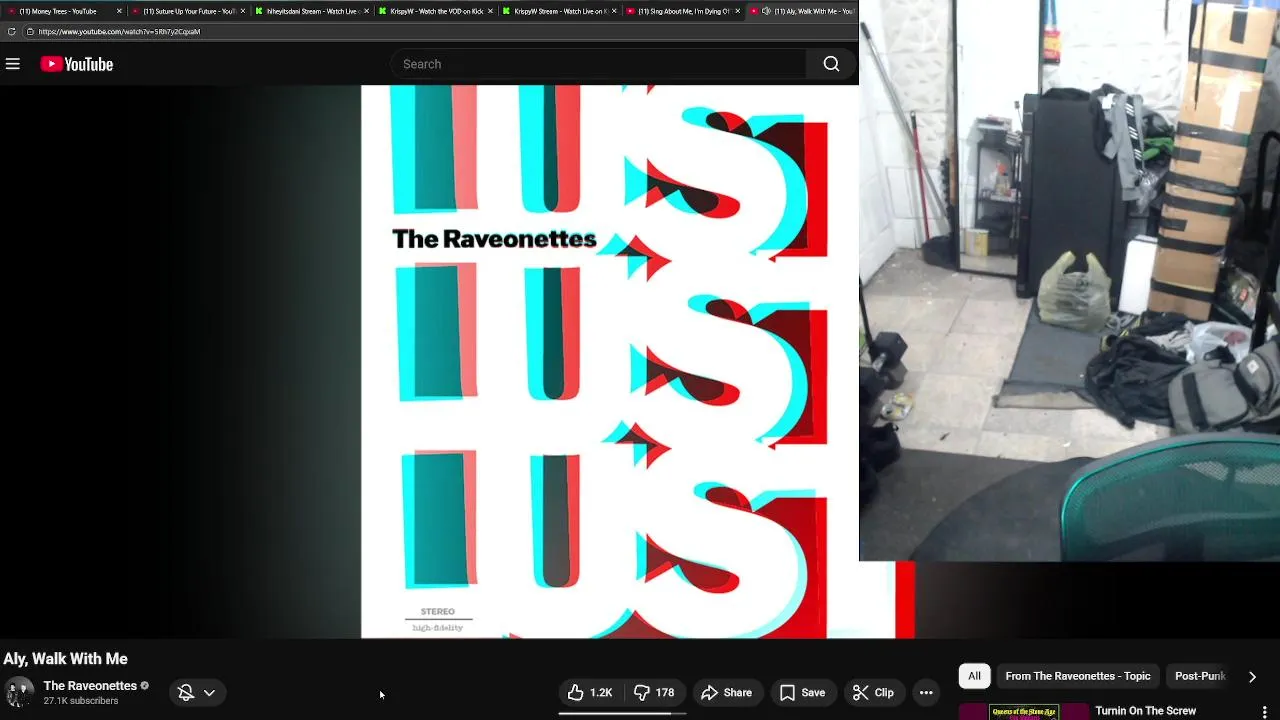Create a Clip of the video

tap(873, 692)
